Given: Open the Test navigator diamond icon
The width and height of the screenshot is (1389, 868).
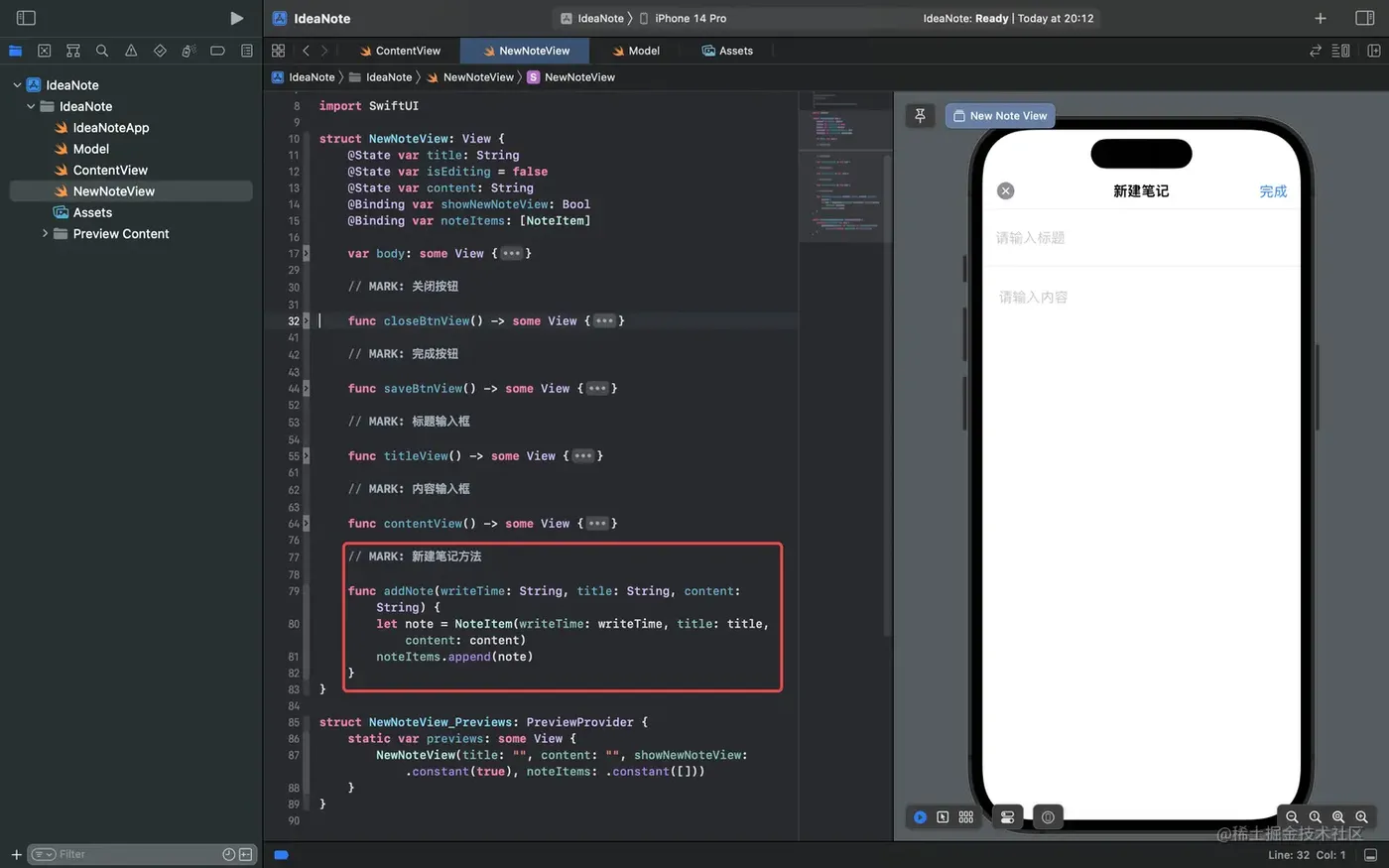Looking at the screenshot, I should pos(160,51).
